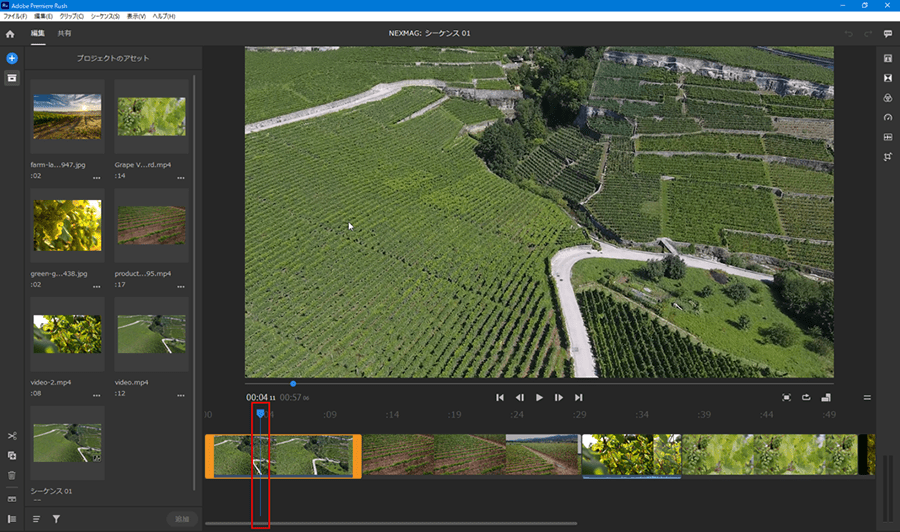Screen dimensions: 900x532
Task: Click the trash delete icon
Action: pyautogui.click(x=12, y=475)
